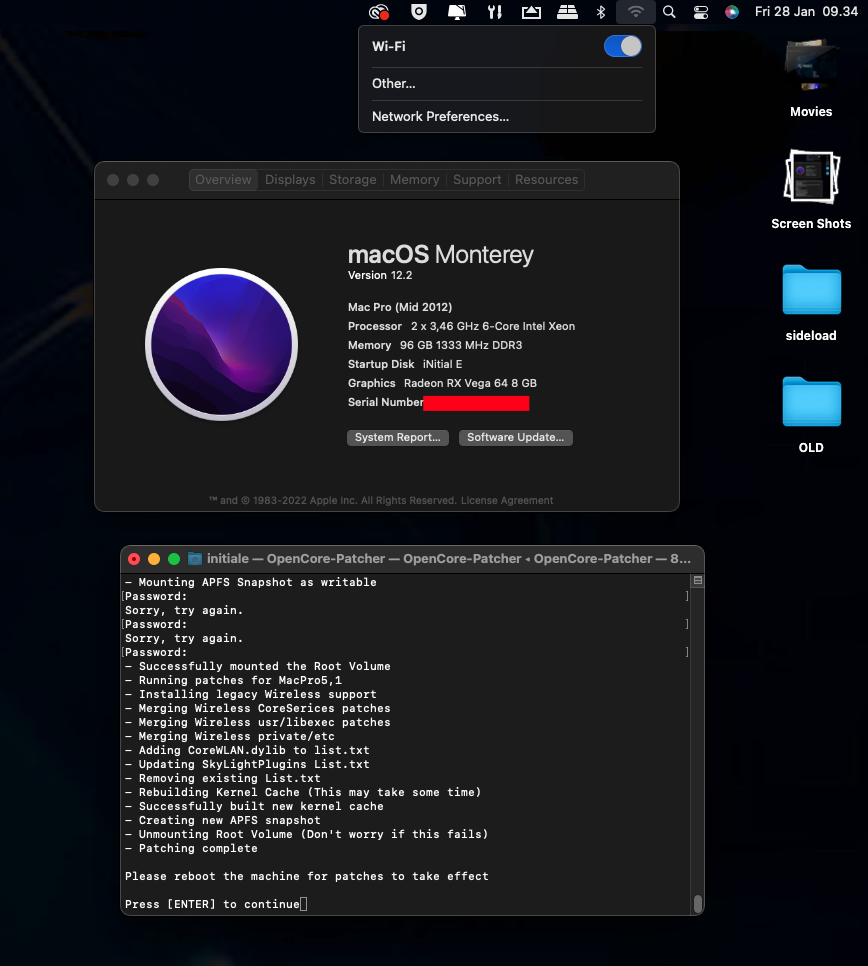The width and height of the screenshot is (868, 966).
Task: Toggle the Wi-Fi switch off
Action: pos(623,46)
